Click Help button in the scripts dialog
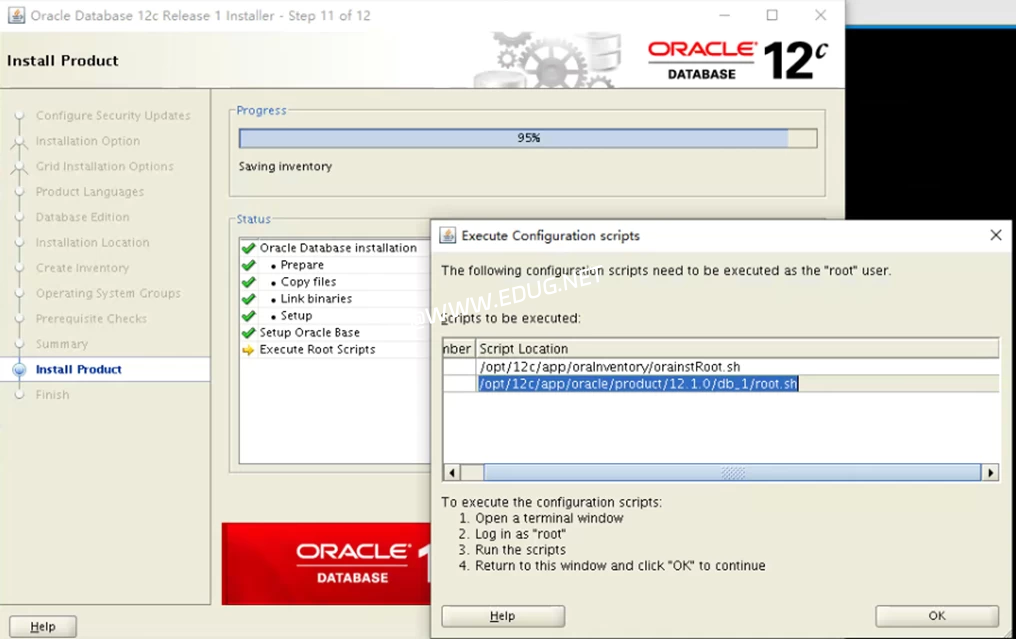This screenshot has height=639, width=1016. coord(503,616)
